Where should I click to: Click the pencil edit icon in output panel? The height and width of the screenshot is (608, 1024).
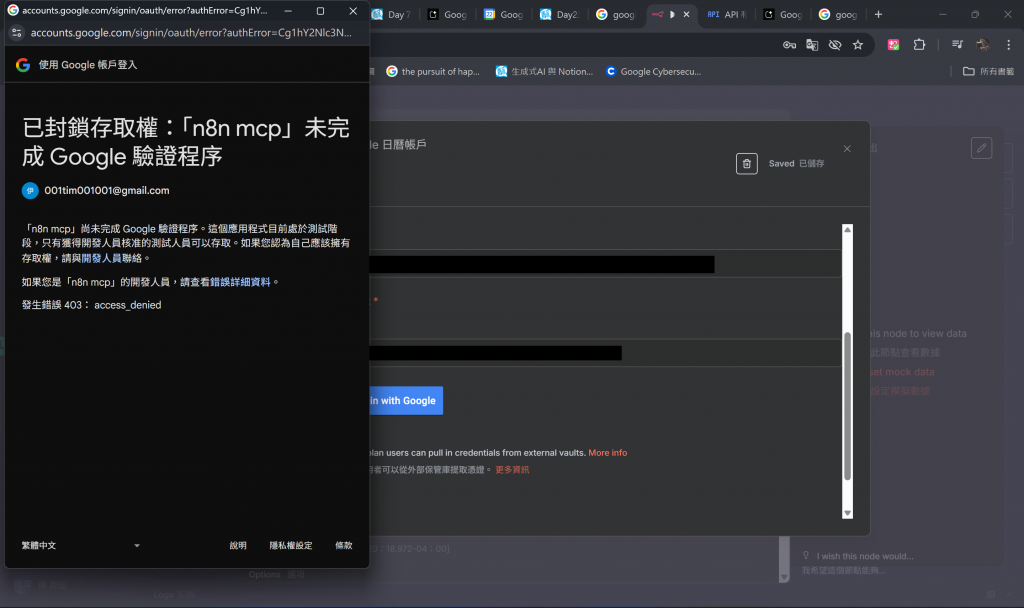[981, 148]
